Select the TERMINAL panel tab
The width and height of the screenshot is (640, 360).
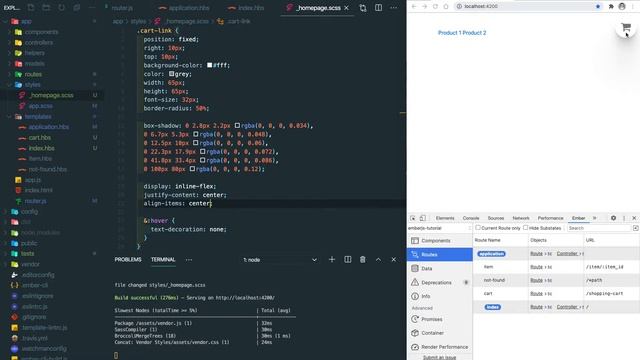[163, 260]
